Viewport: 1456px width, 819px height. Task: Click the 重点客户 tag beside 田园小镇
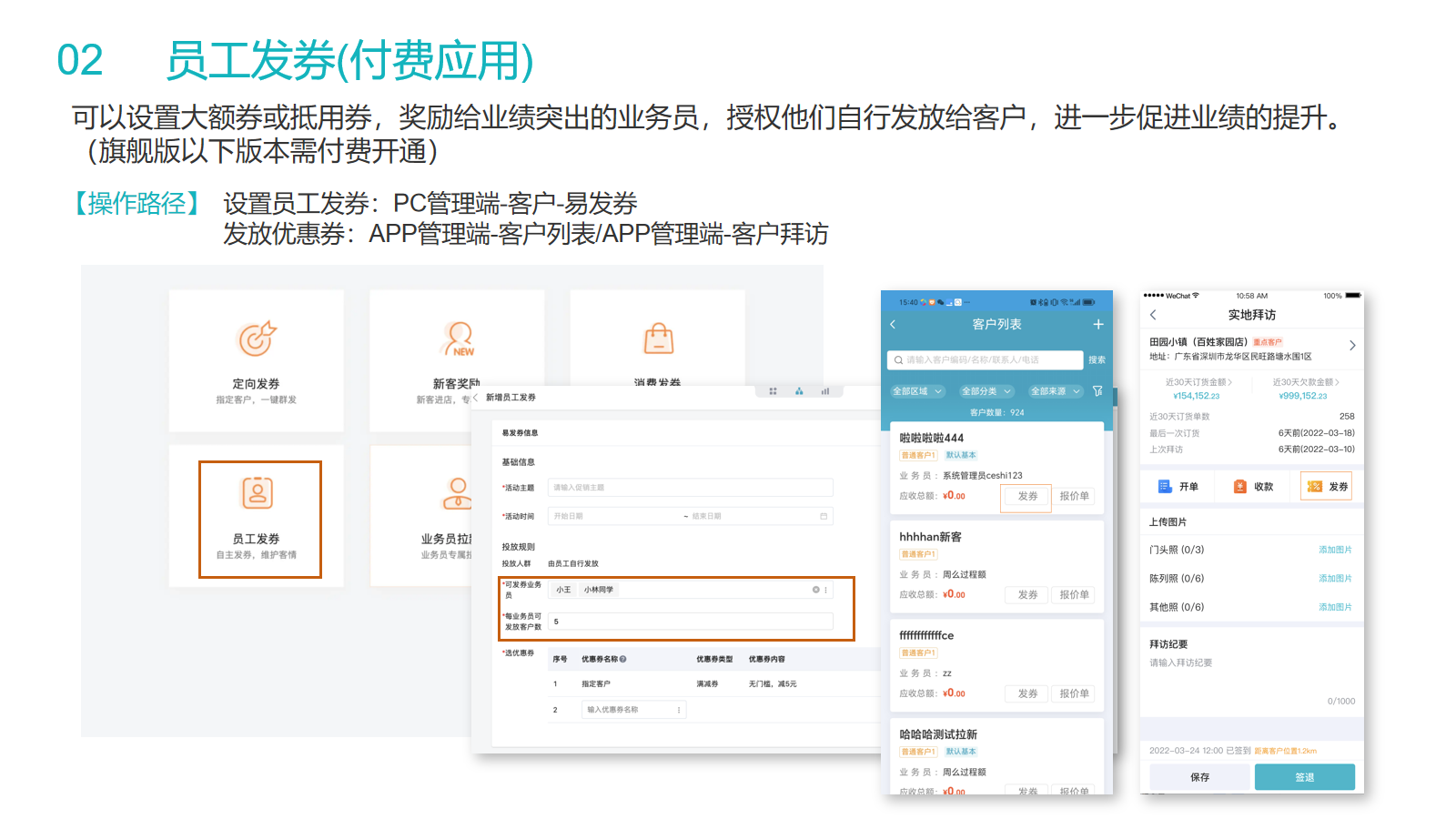pyautogui.click(x=1268, y=342)
